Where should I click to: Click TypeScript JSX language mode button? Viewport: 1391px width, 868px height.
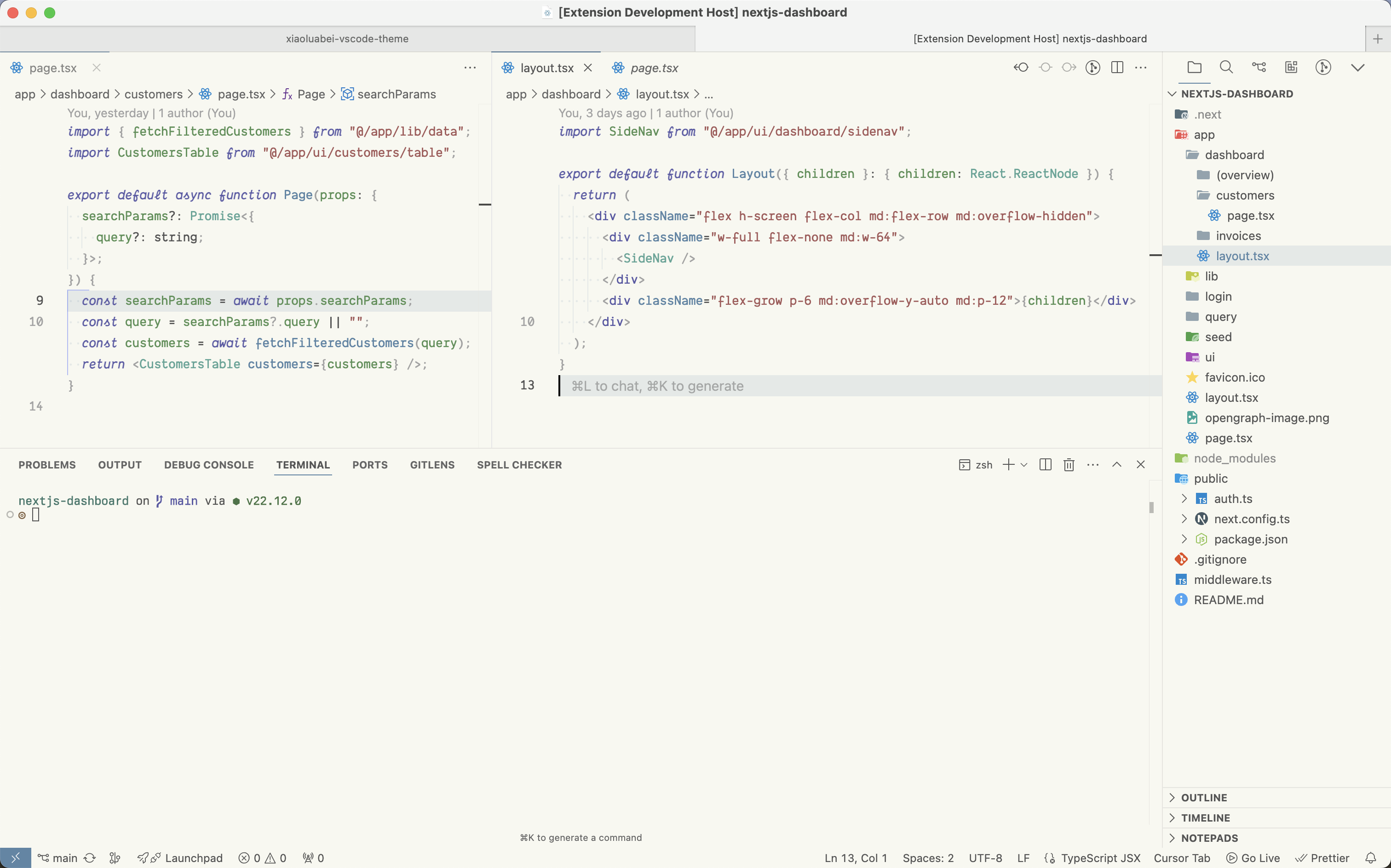point(1100,858)
